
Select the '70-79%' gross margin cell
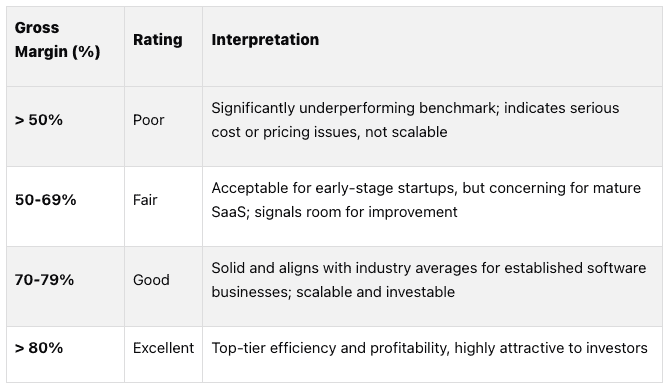coord(65,286)
